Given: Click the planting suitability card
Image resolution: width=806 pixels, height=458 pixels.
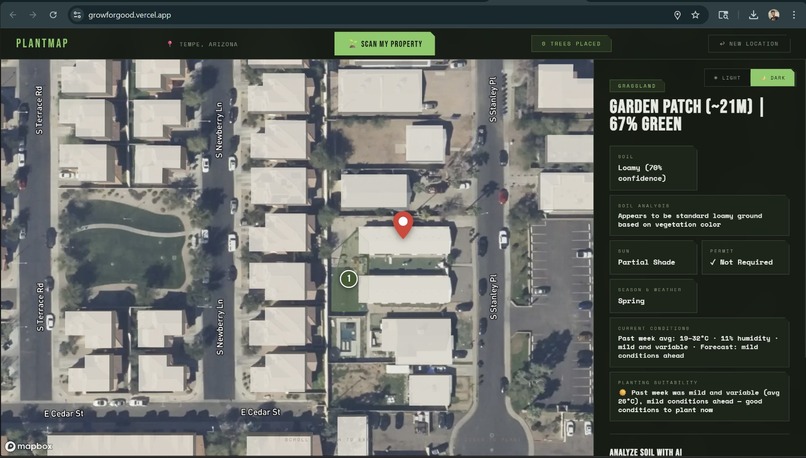Looking at the screenshot, I should coord(699,397).
